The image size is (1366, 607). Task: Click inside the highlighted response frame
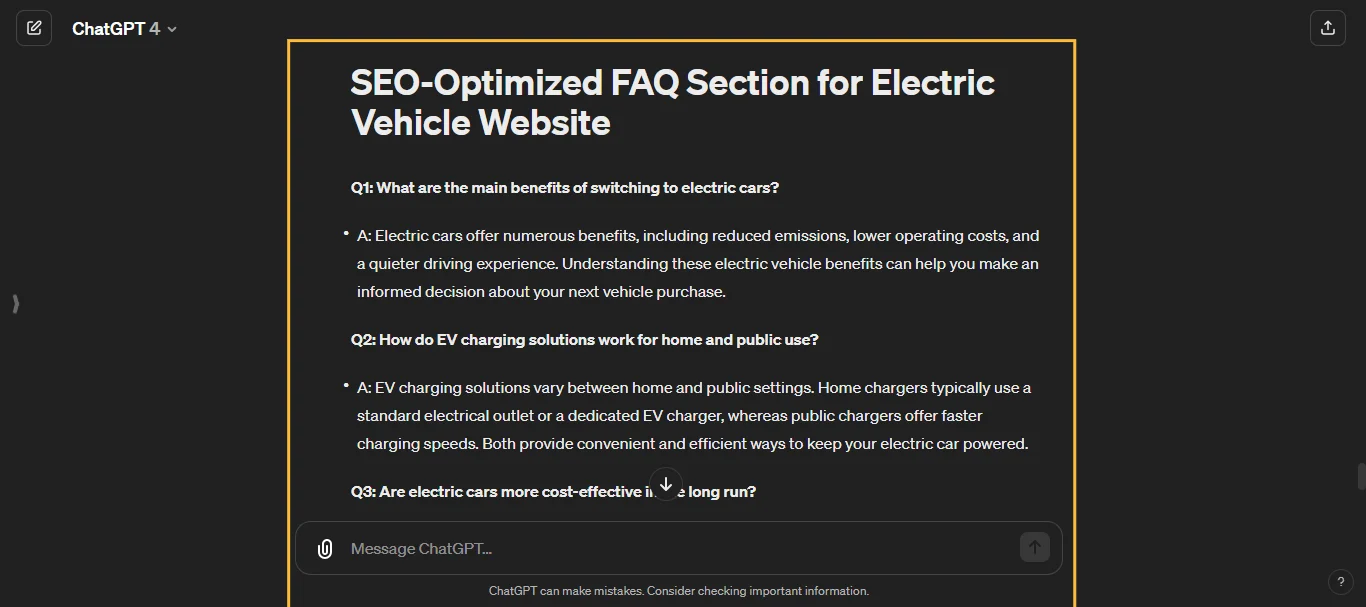tap(680, 300)
